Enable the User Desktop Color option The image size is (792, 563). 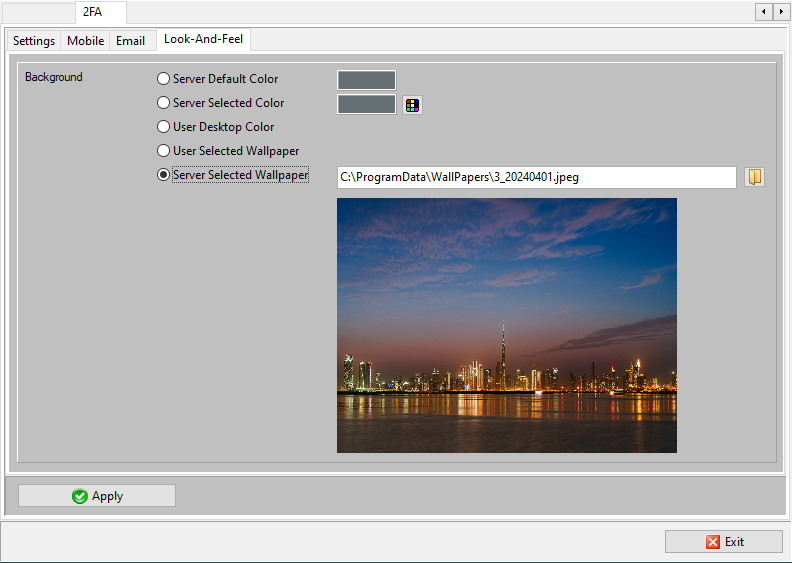164,127
